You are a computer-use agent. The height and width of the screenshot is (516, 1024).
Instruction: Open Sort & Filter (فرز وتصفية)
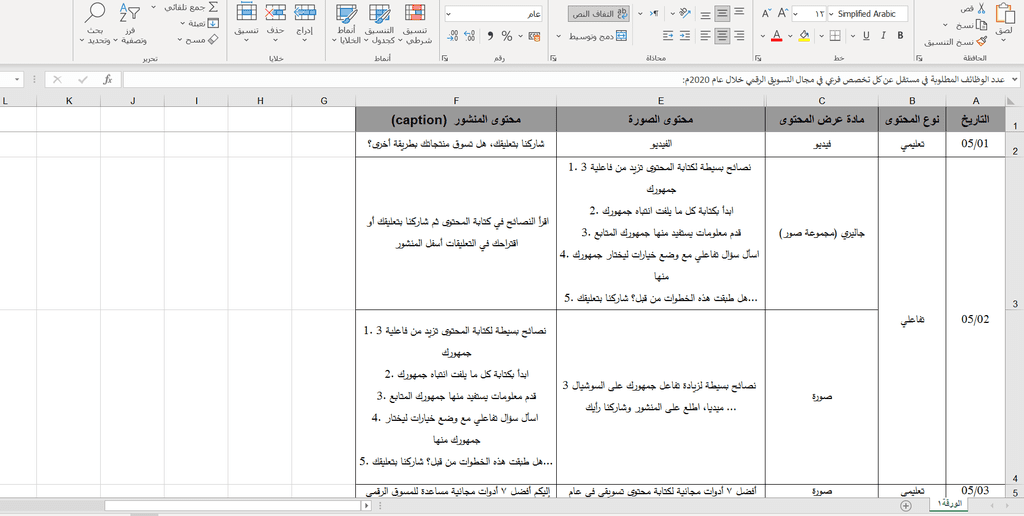click(130, 22)
